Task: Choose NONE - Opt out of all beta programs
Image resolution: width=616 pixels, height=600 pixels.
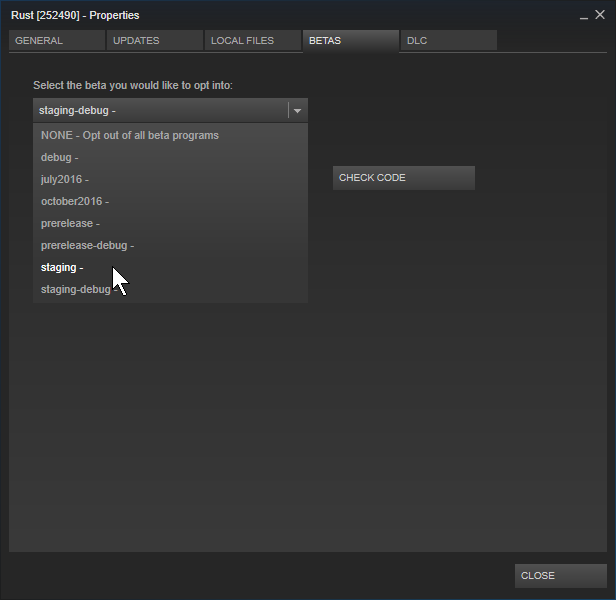Action: pyautogui.click(x=170, y=136)
